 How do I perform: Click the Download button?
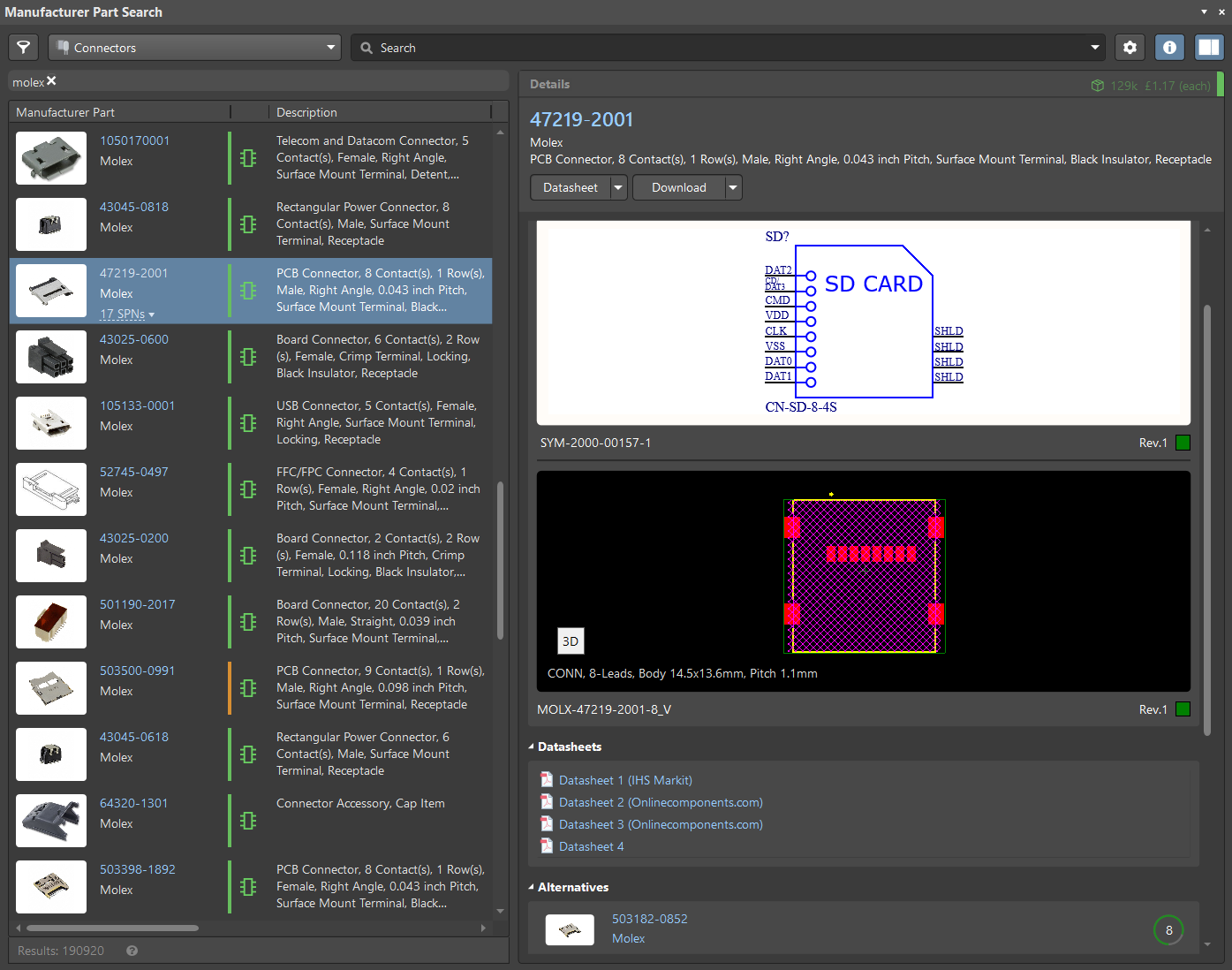tap(679, 187)
